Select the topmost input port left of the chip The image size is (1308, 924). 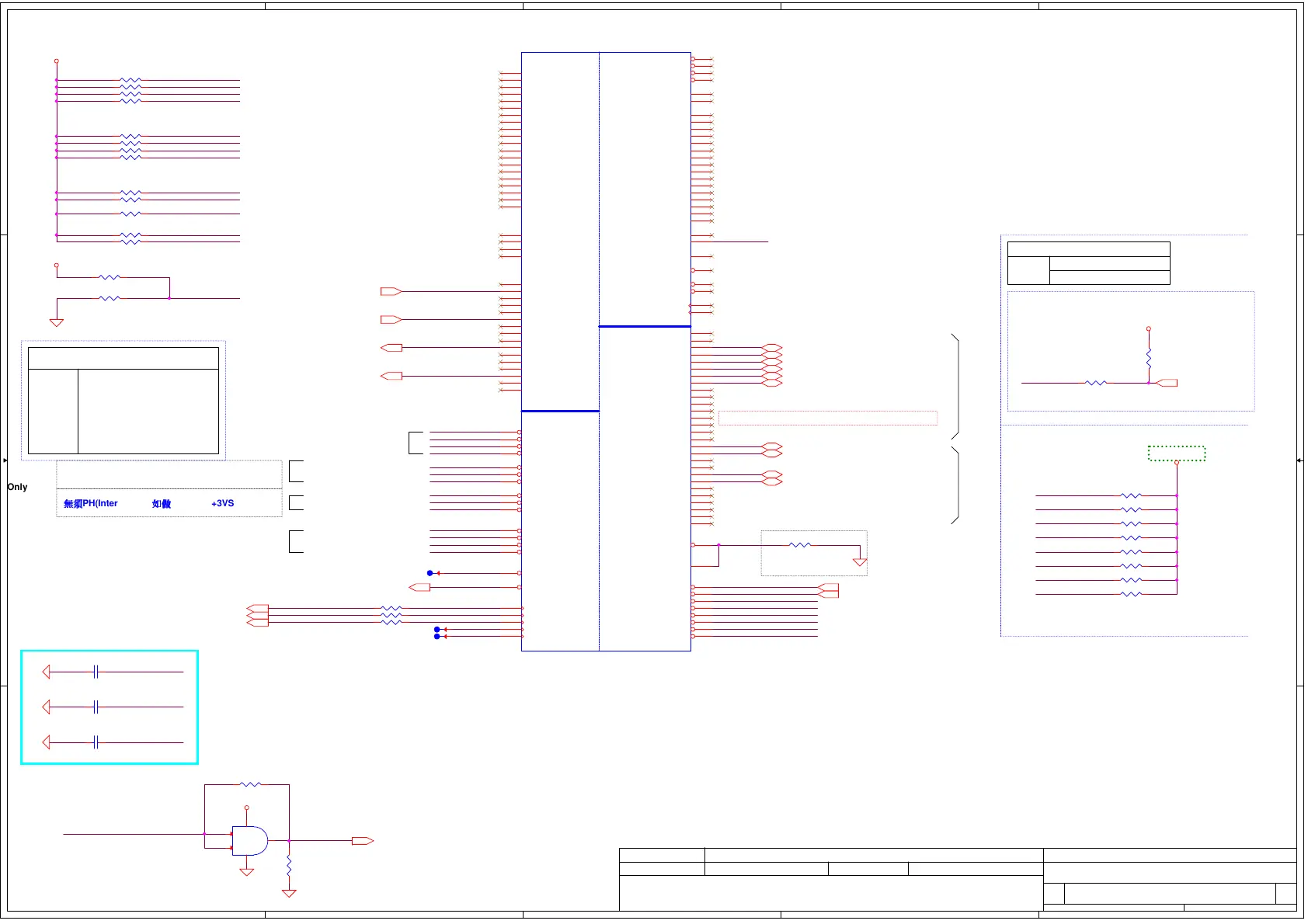(391, 291)
